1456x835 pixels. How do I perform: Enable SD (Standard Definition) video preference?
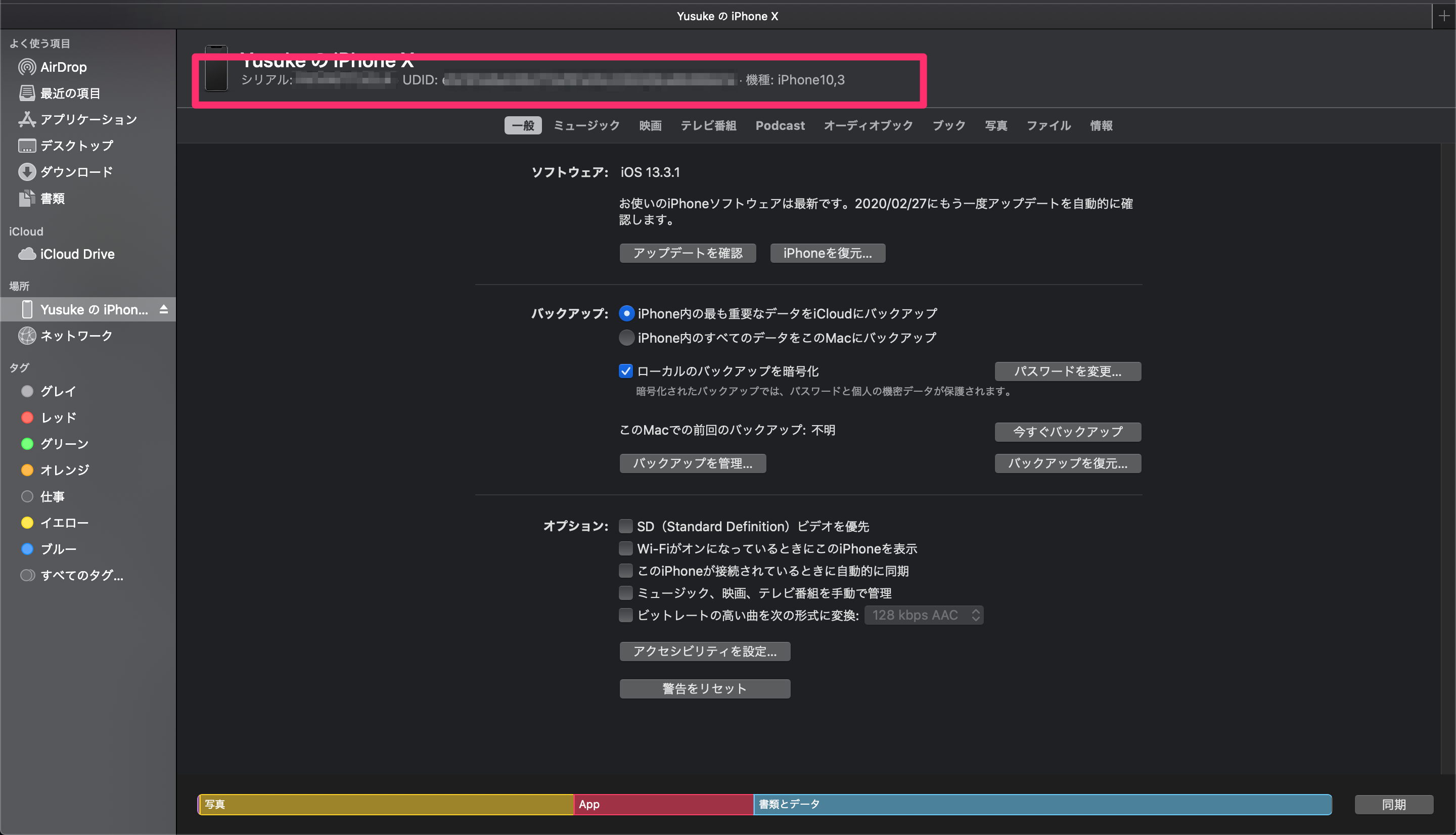[626, 527]
